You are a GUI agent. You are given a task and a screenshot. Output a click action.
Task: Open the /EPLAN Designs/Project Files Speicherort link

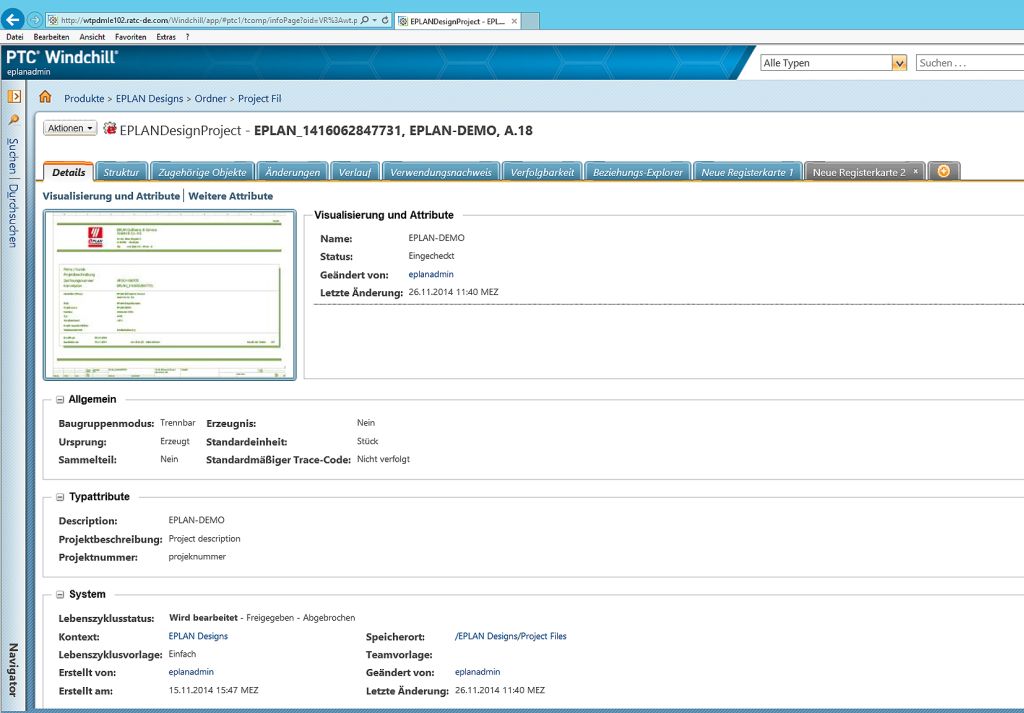(511, 636)
